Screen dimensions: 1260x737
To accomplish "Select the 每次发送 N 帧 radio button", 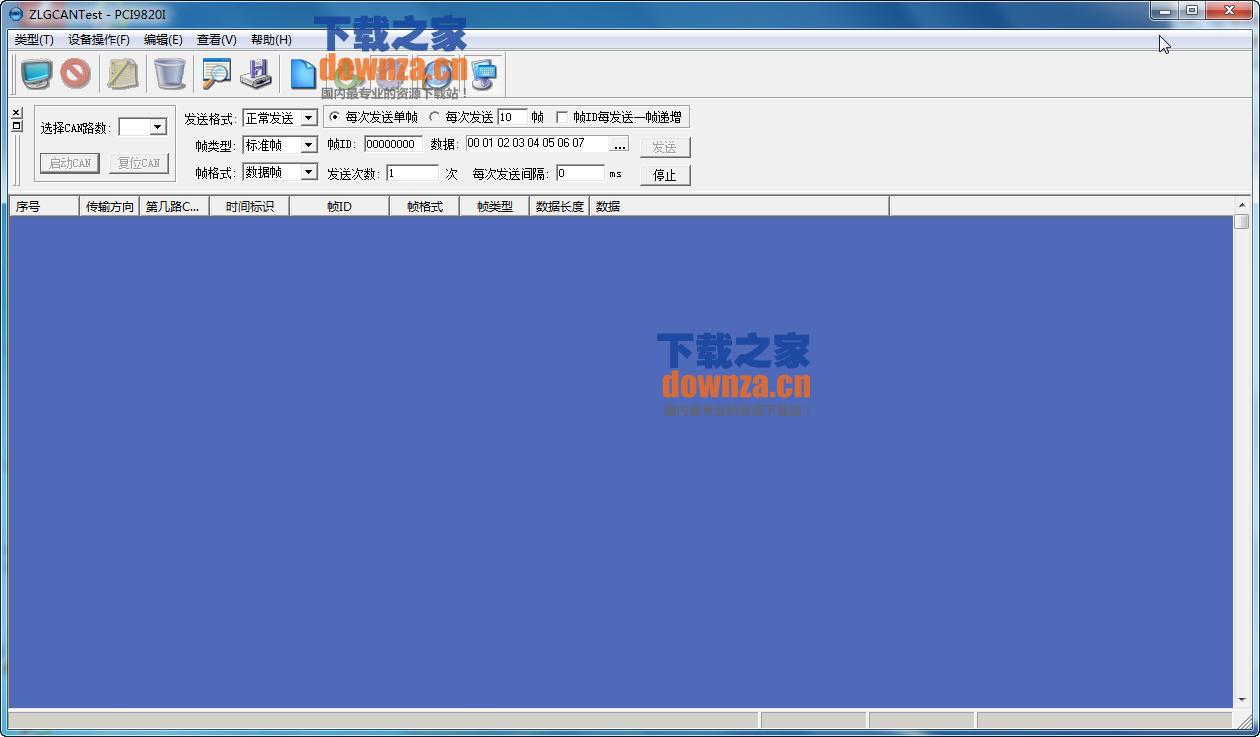I will [x=434, y=117].
